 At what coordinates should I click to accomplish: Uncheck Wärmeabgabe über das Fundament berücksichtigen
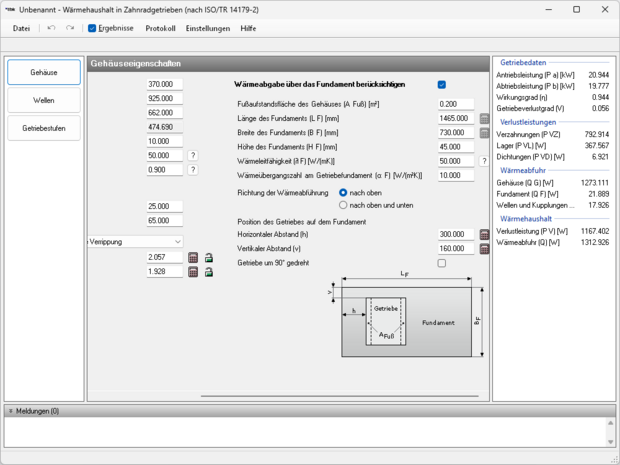click(x=442, y=85)
